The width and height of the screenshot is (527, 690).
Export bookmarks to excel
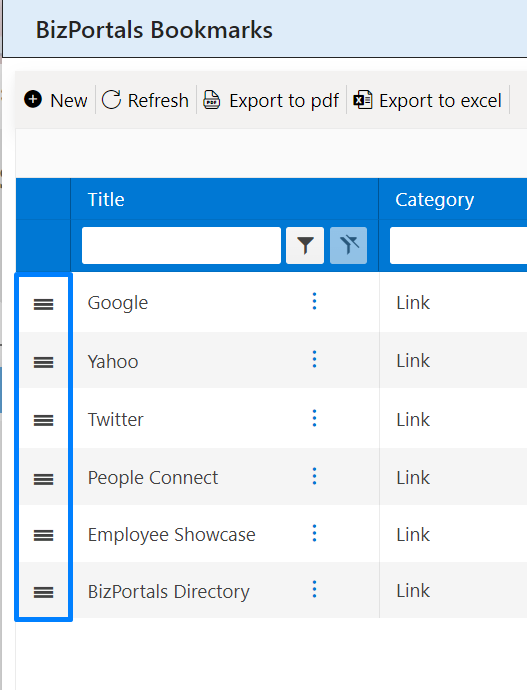tap(428, 100)
